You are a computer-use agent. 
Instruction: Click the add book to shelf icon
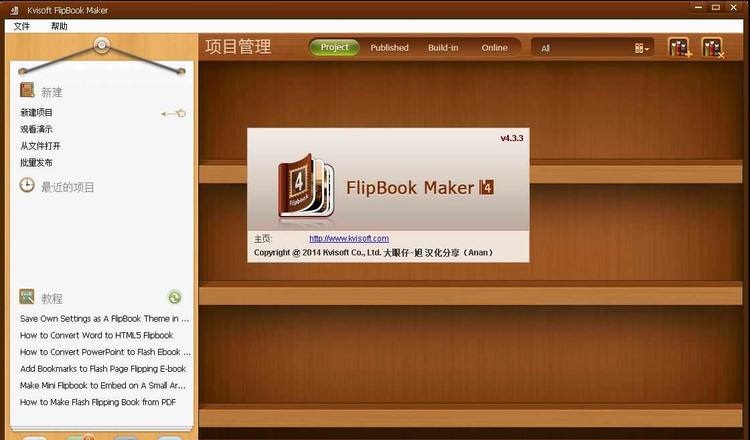(x=680, y=47)
